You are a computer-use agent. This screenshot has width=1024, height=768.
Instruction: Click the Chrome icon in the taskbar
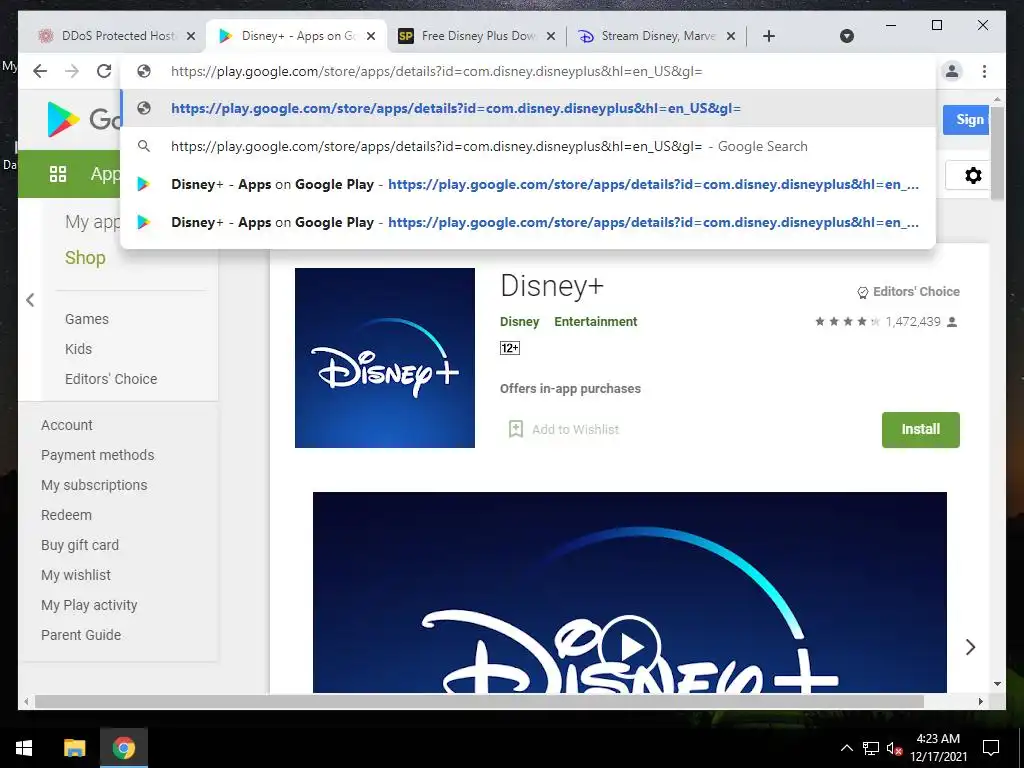pos(123,748)
